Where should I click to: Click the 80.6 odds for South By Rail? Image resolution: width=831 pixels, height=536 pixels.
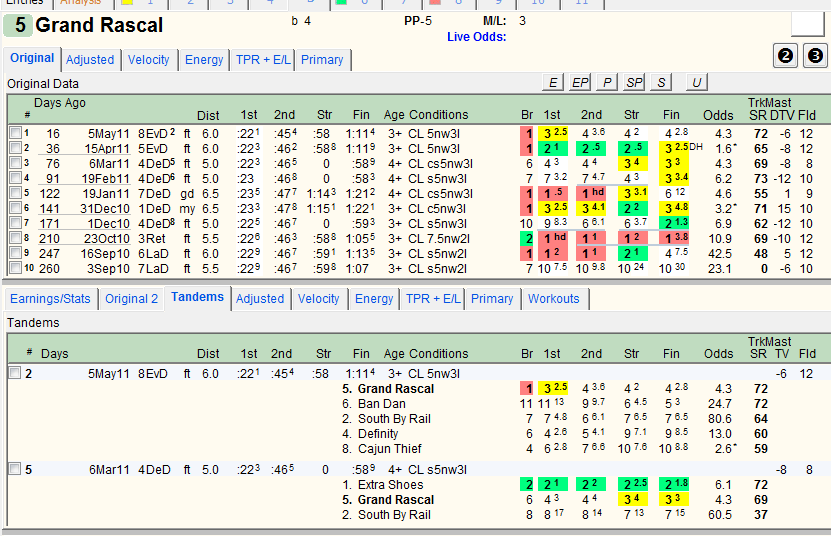(720, 419)
